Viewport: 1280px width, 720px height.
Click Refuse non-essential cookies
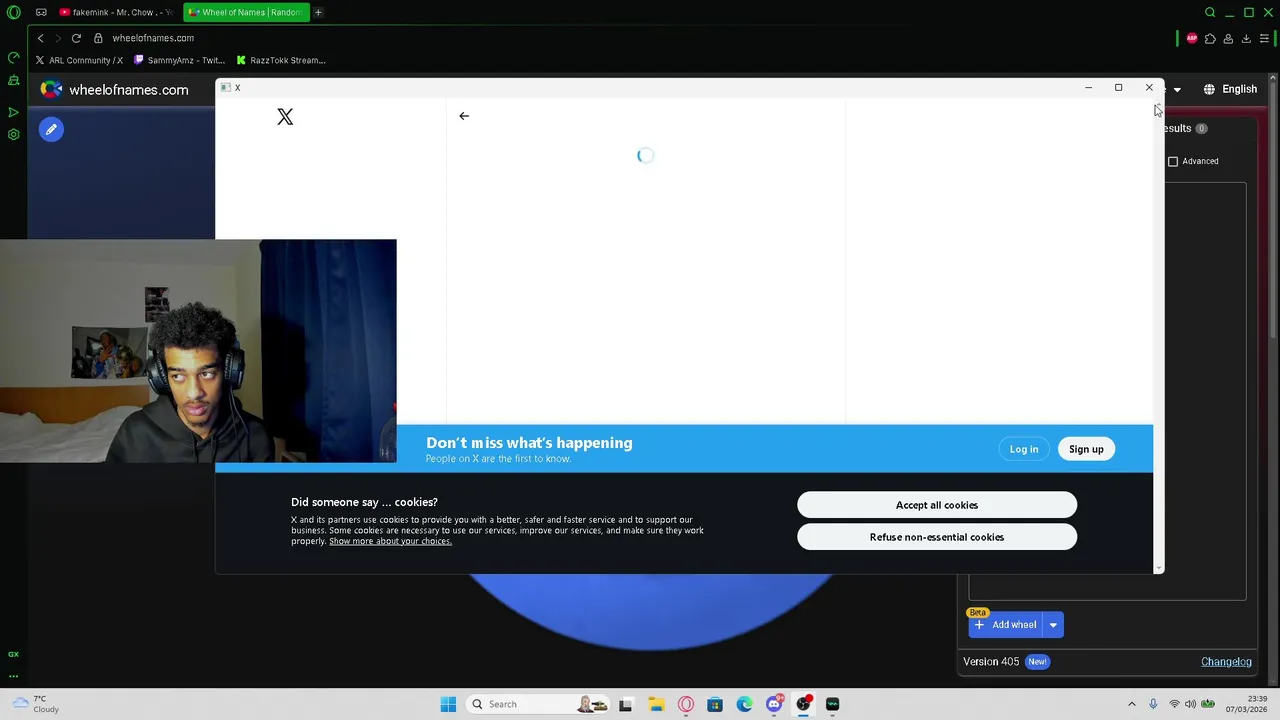pyautogui.click(x=937, y=537)
